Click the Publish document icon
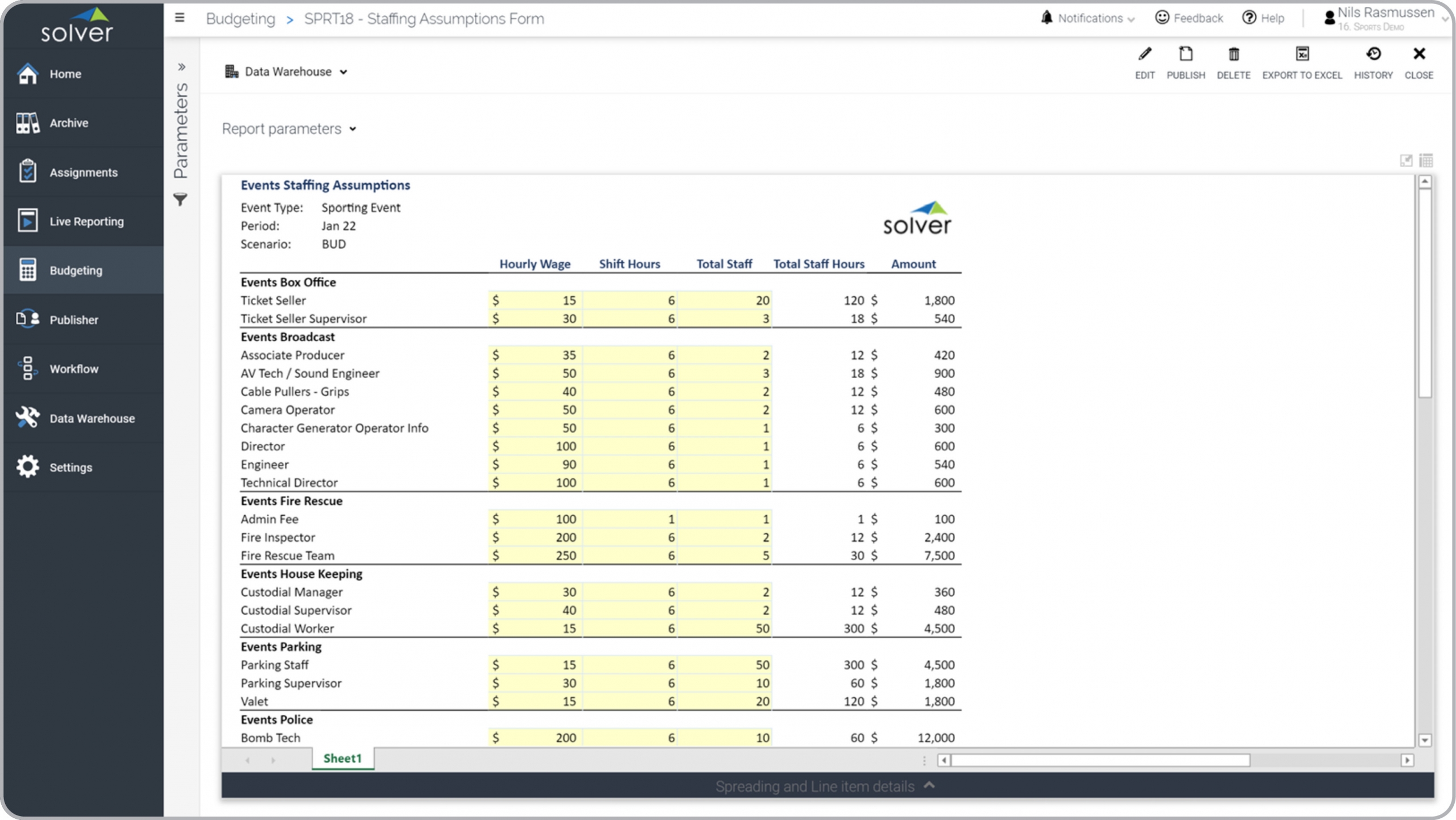 click(1185, 55)
